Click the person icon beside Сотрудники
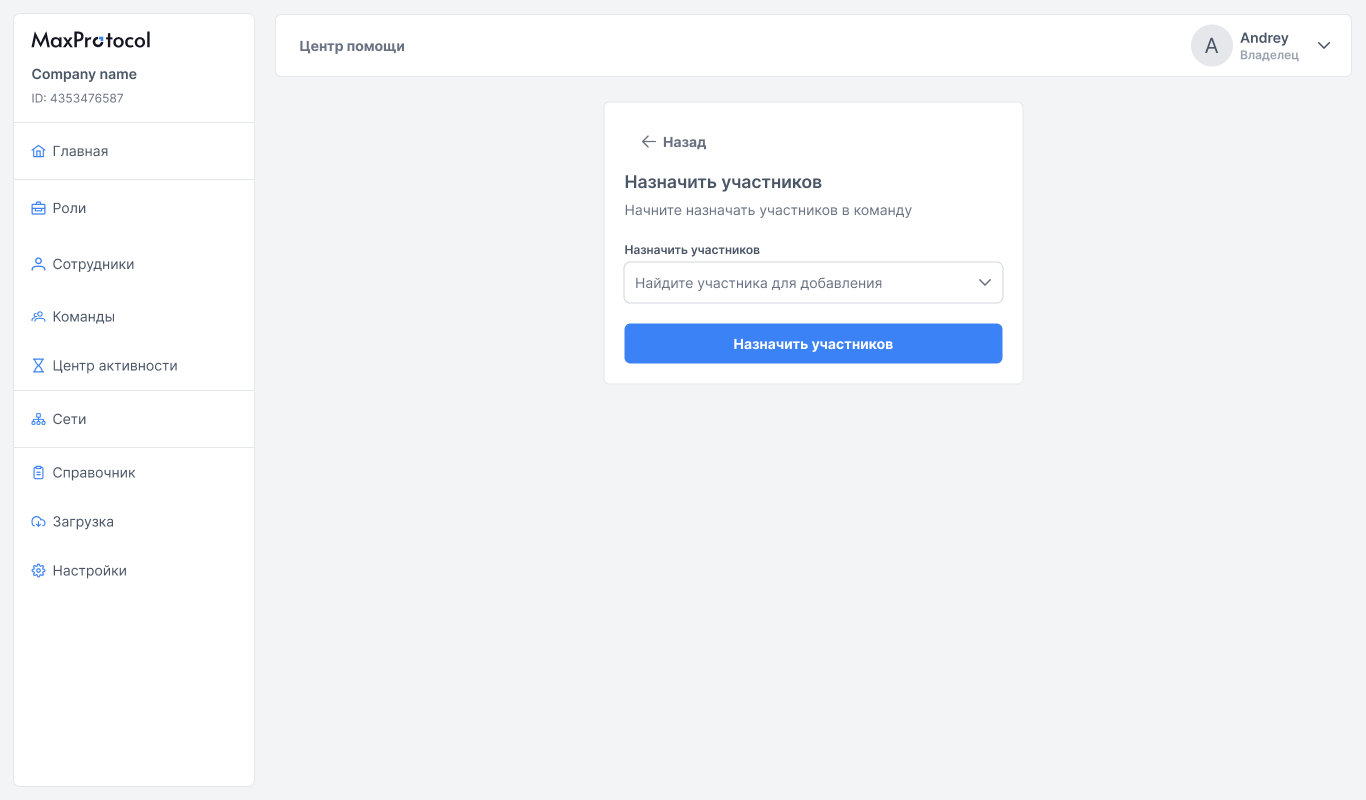Image resolution: width=1366 pixels, height=800 pixels. pyautogui.click(x=38, y=264)
